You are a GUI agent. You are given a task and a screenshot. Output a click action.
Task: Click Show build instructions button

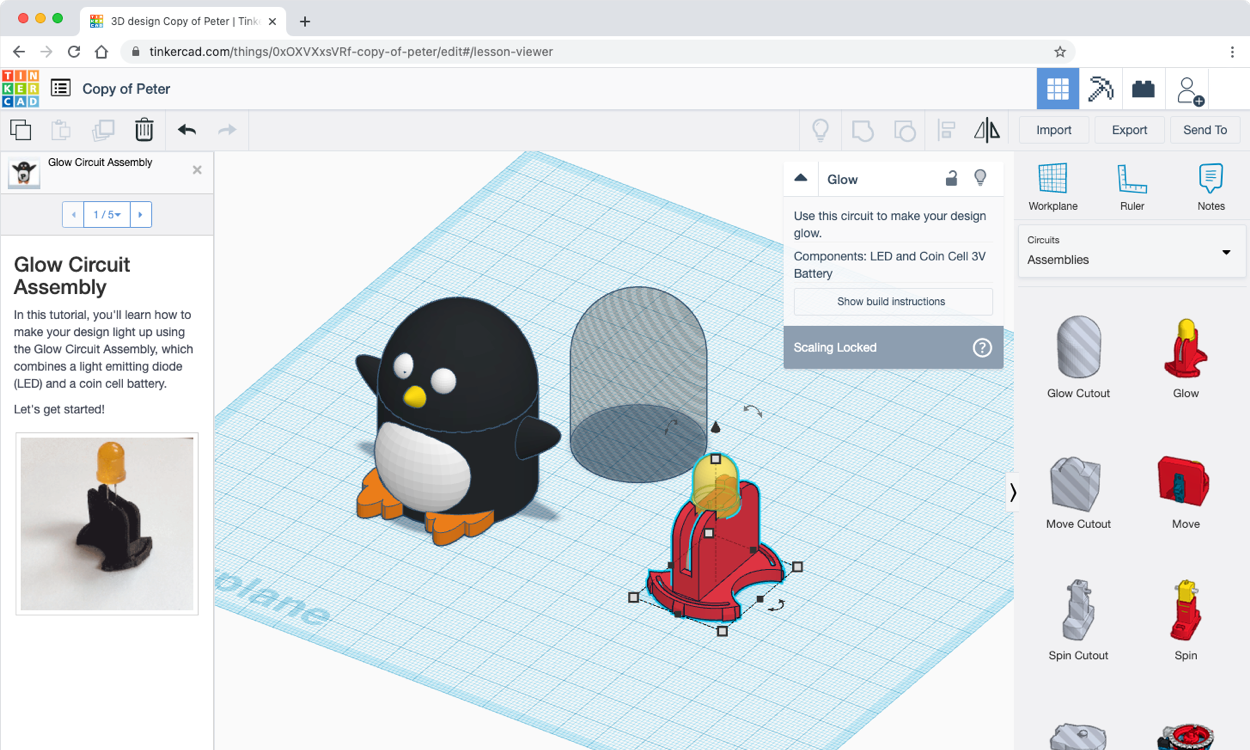(x=892, y=302)
